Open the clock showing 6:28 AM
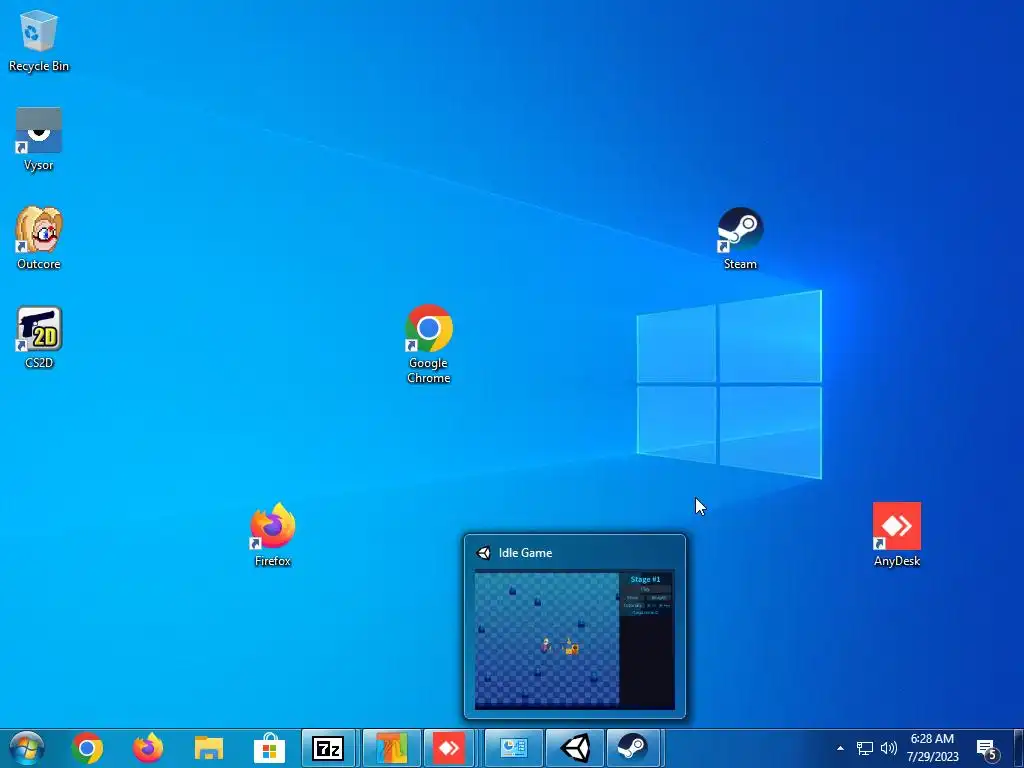Image resolution: width=1024 pixels, height=768 pixels. click(x=932, y=748)
